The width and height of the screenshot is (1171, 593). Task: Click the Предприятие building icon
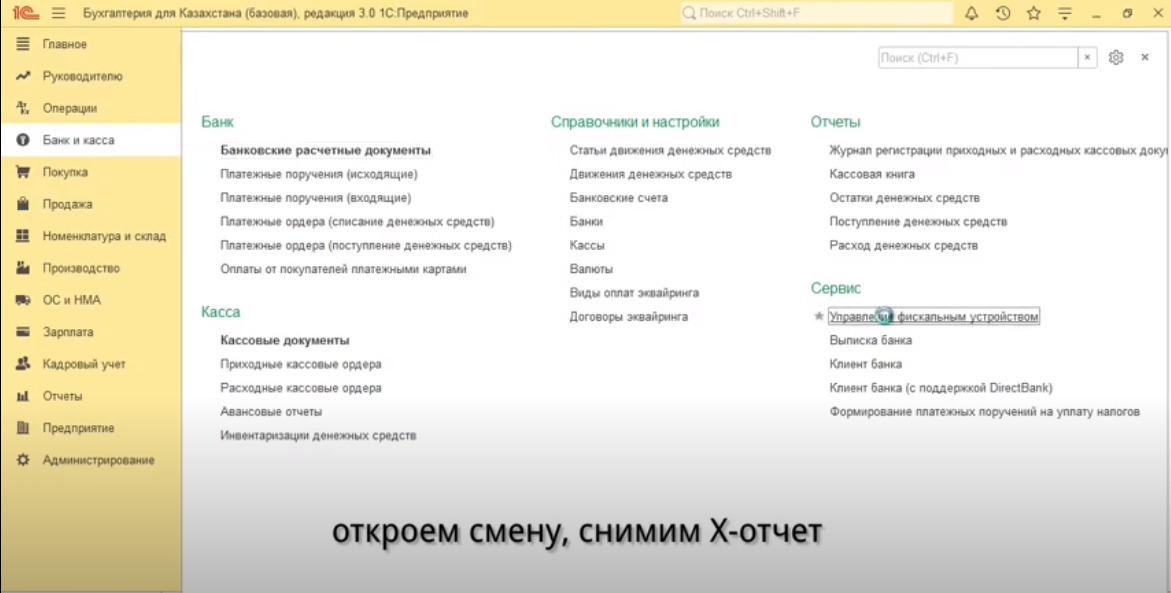[23, 428]
